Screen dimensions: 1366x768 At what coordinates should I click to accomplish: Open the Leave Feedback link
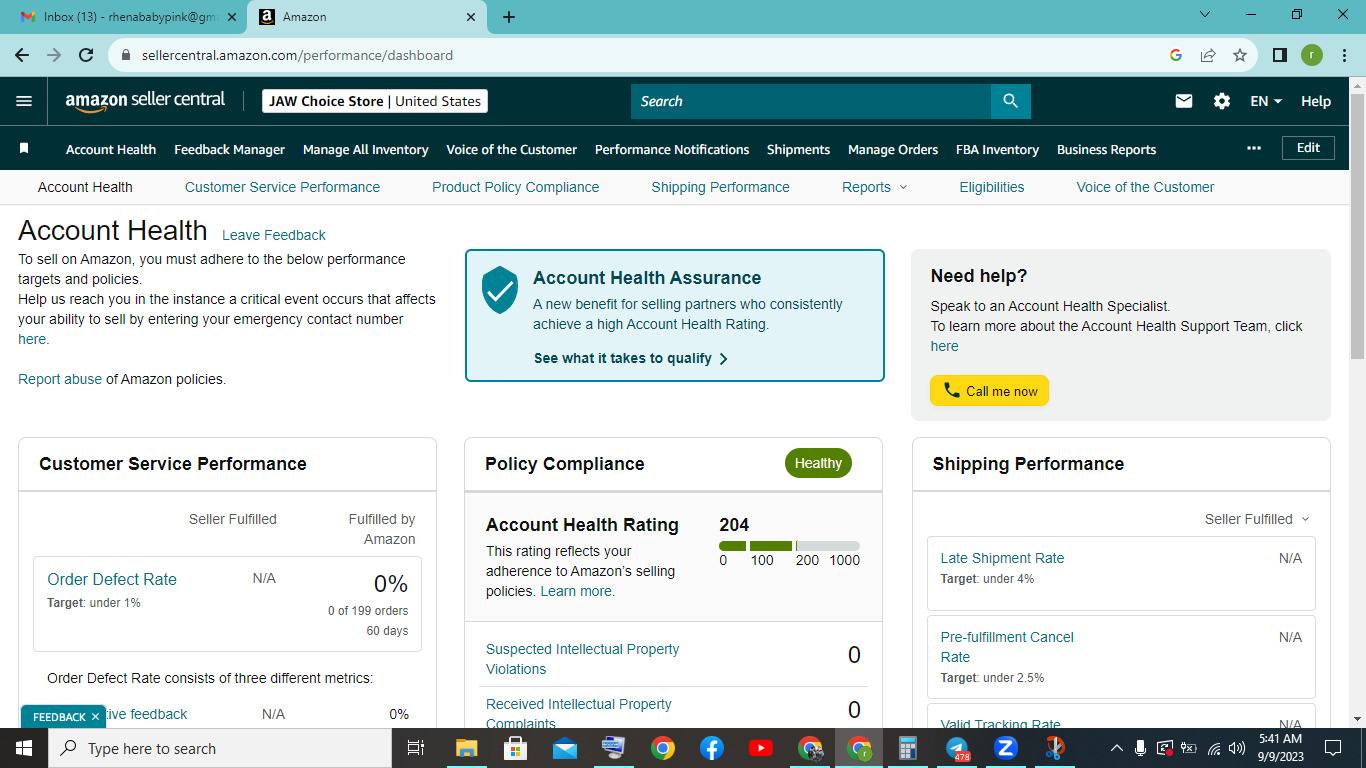click(x=274, y=235)
